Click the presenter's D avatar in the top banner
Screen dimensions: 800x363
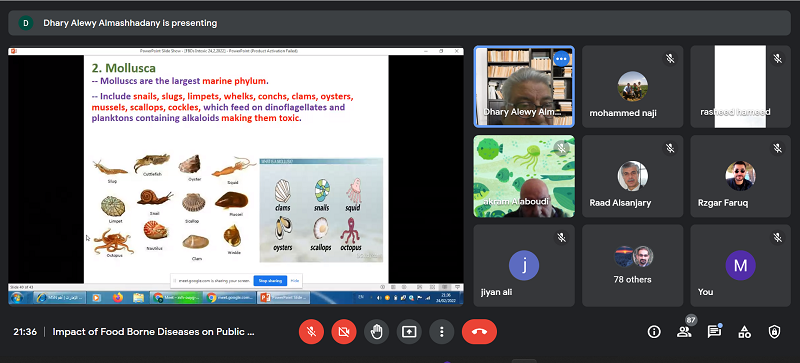click(x=26, y=23)
